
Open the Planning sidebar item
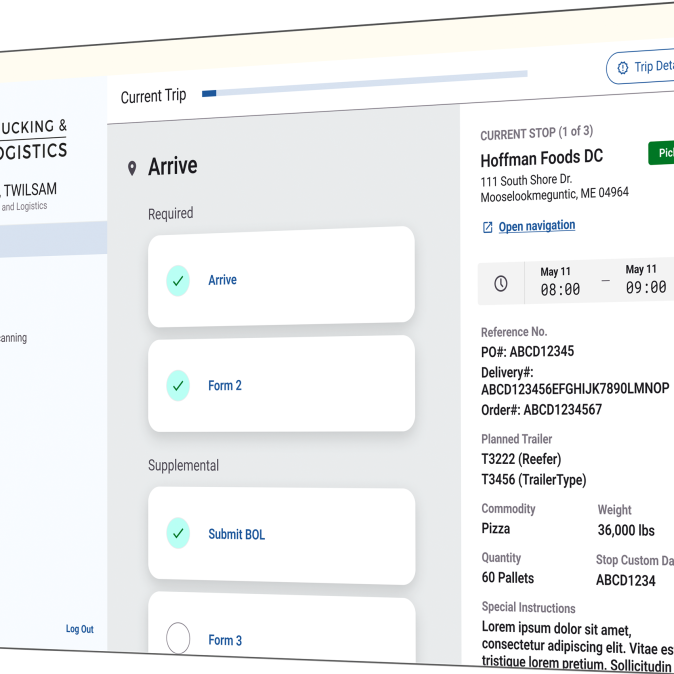click(14, 338)
